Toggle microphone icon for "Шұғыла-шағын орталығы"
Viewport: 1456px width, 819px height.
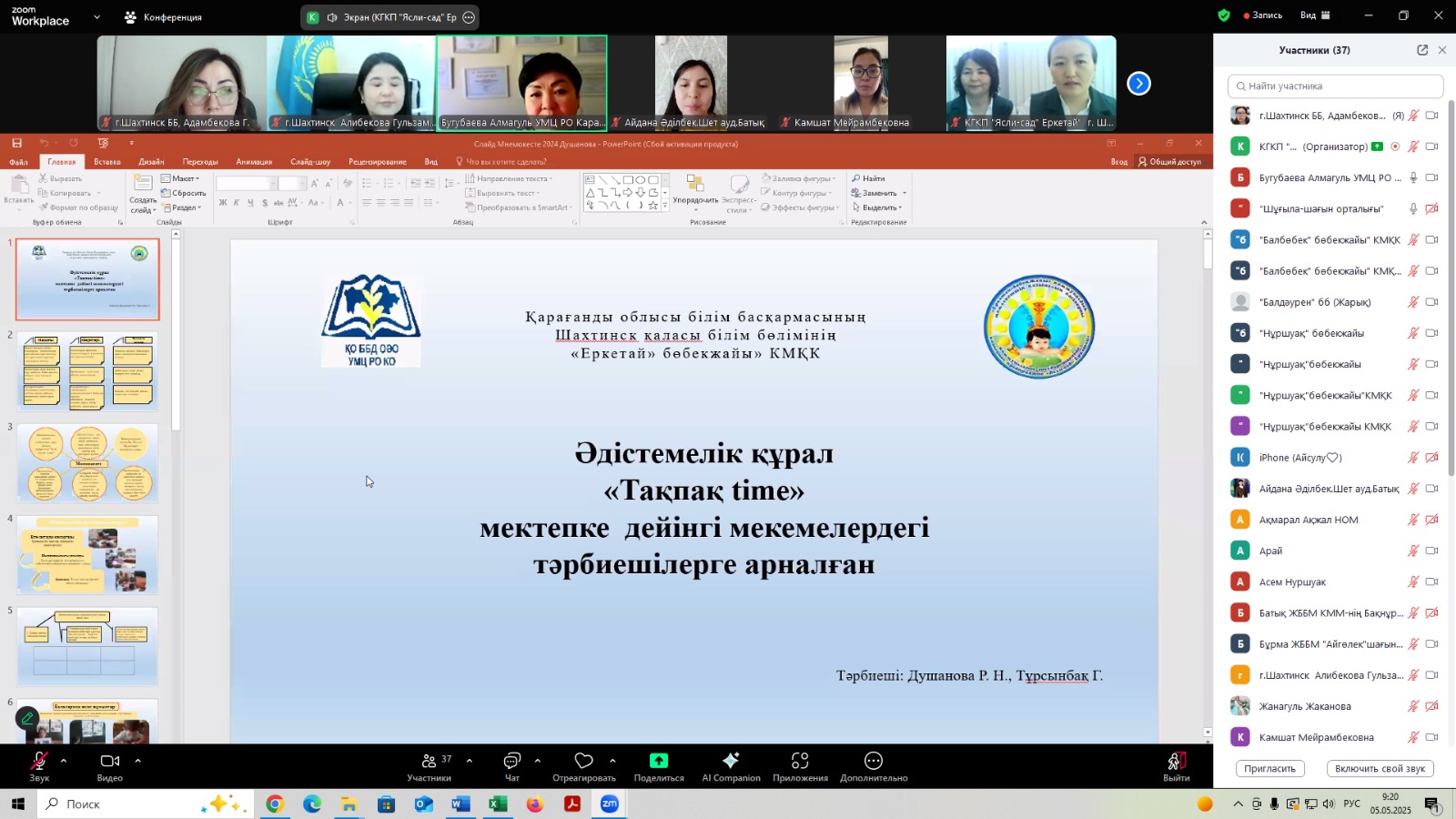coord(1413,208)
